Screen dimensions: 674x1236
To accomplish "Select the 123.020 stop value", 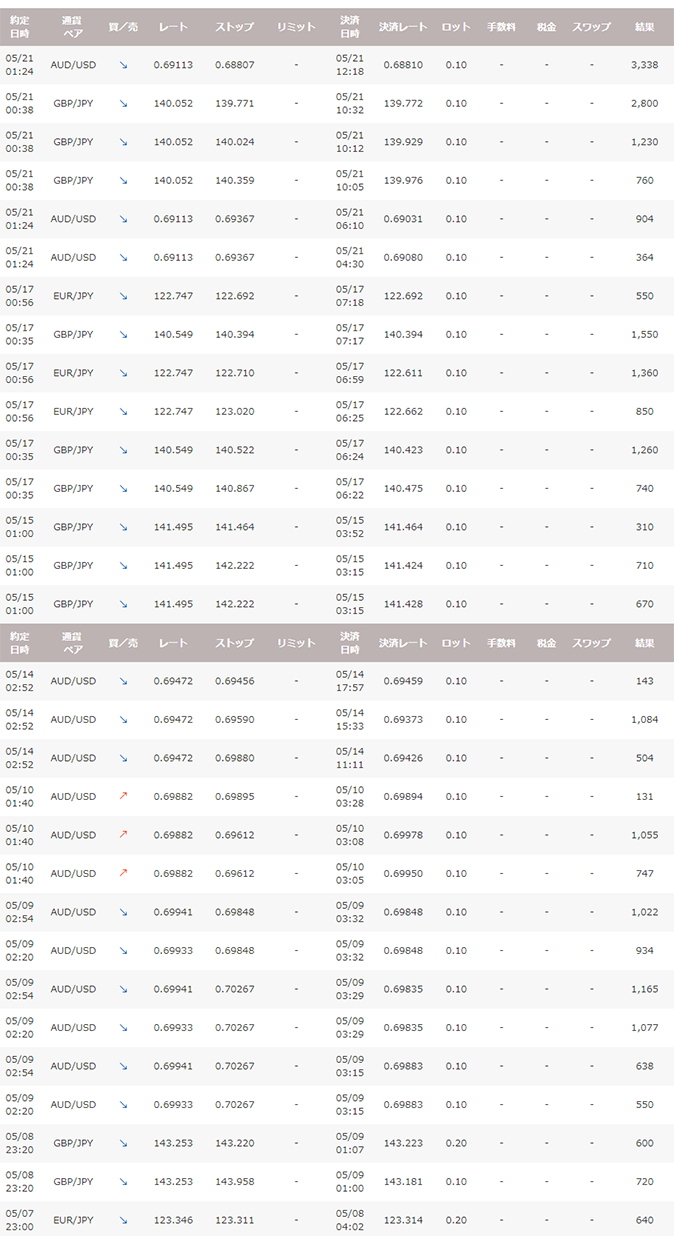I will tap(234, 411).
